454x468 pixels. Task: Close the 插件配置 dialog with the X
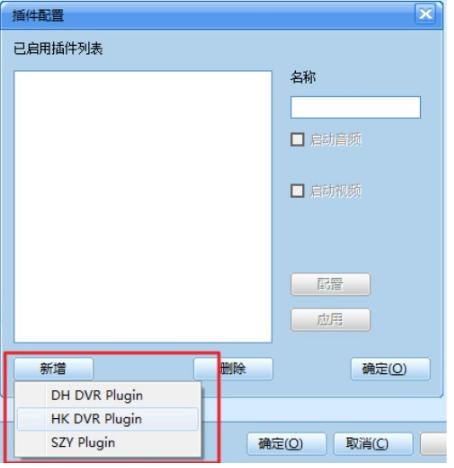(x=425, y=14)
